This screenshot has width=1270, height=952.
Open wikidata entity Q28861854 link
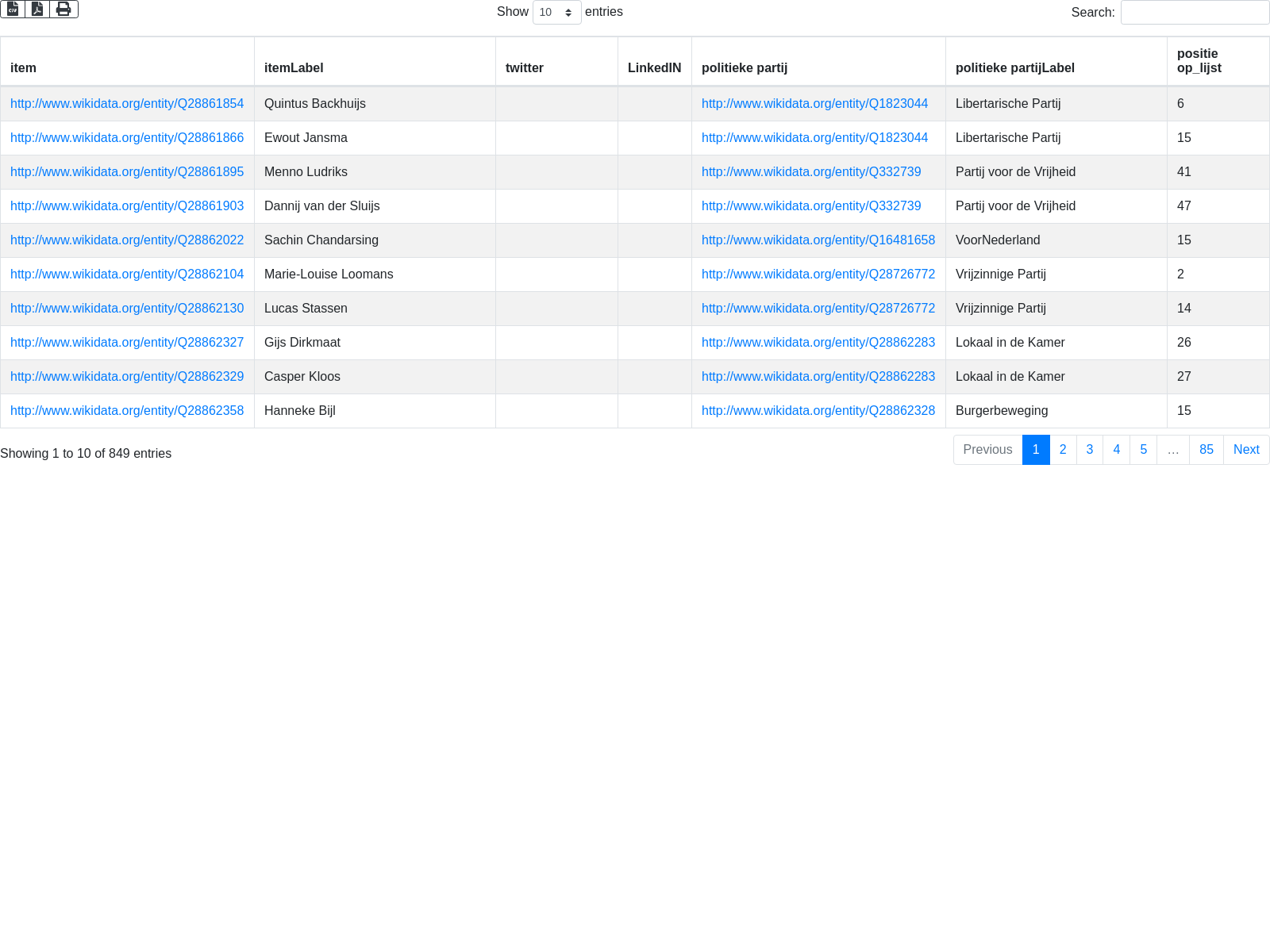coord(127,104)
